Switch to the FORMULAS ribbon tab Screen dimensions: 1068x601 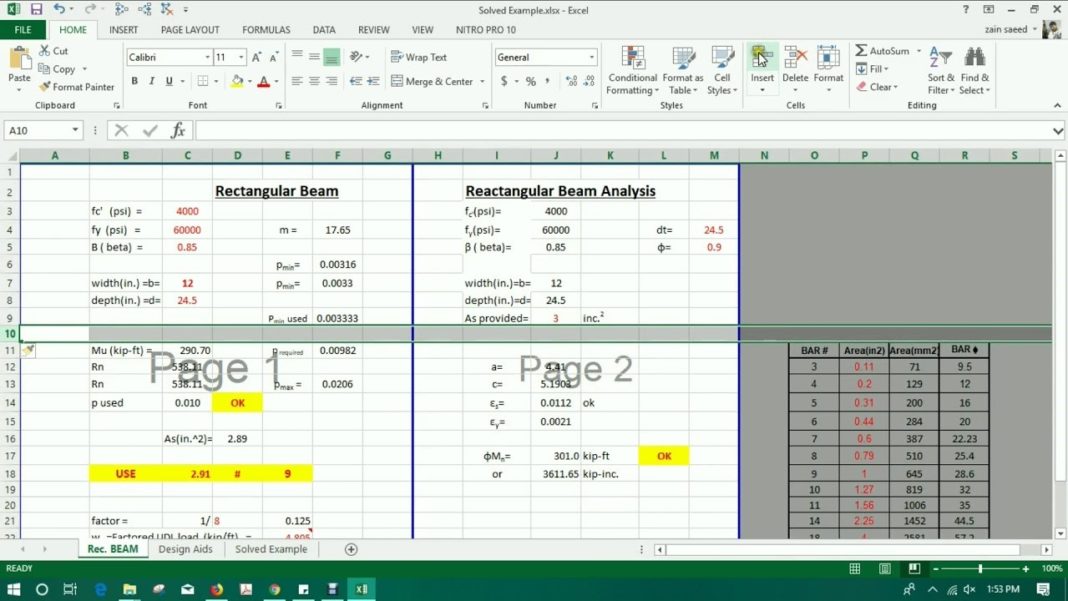(265, 29)
